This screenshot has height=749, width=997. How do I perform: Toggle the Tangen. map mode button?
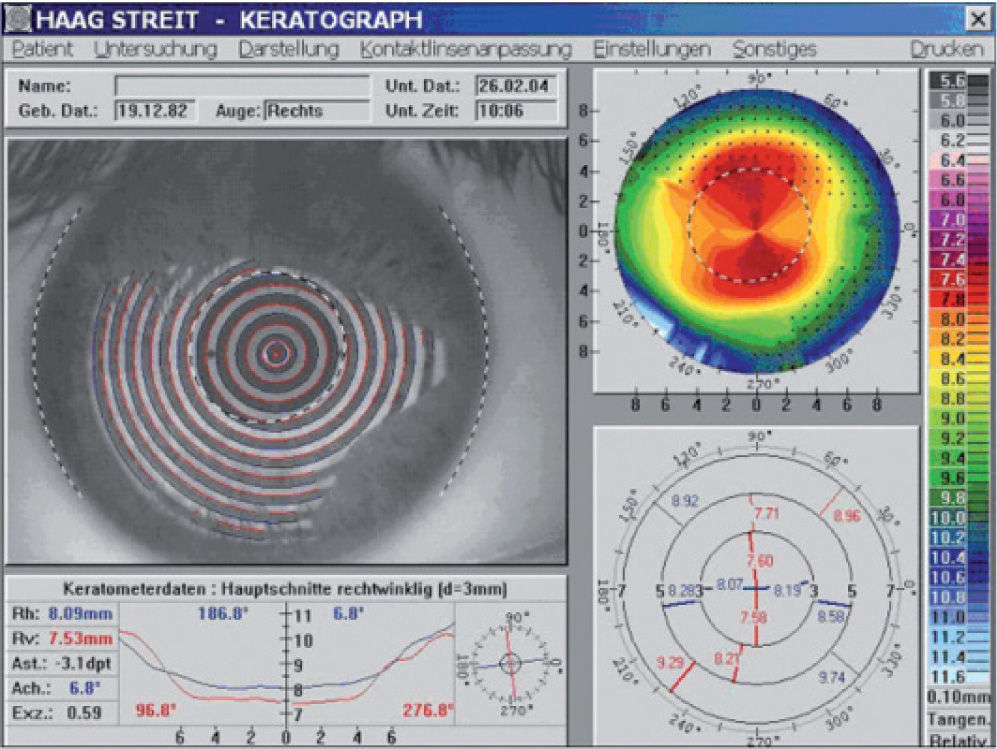click(958, 719)
